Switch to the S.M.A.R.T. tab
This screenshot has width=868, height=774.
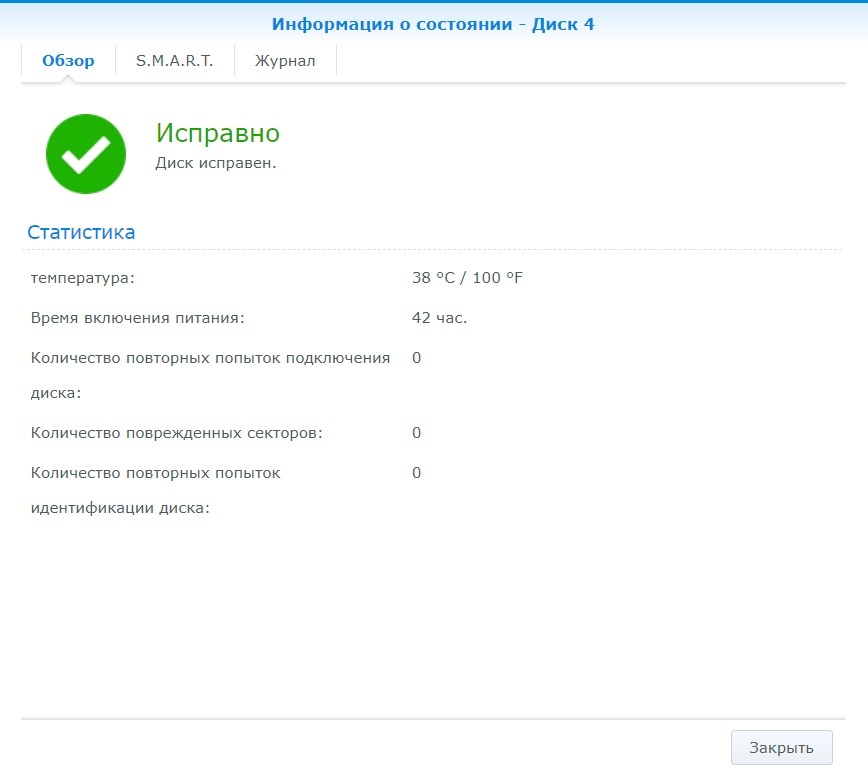(175, 61)
